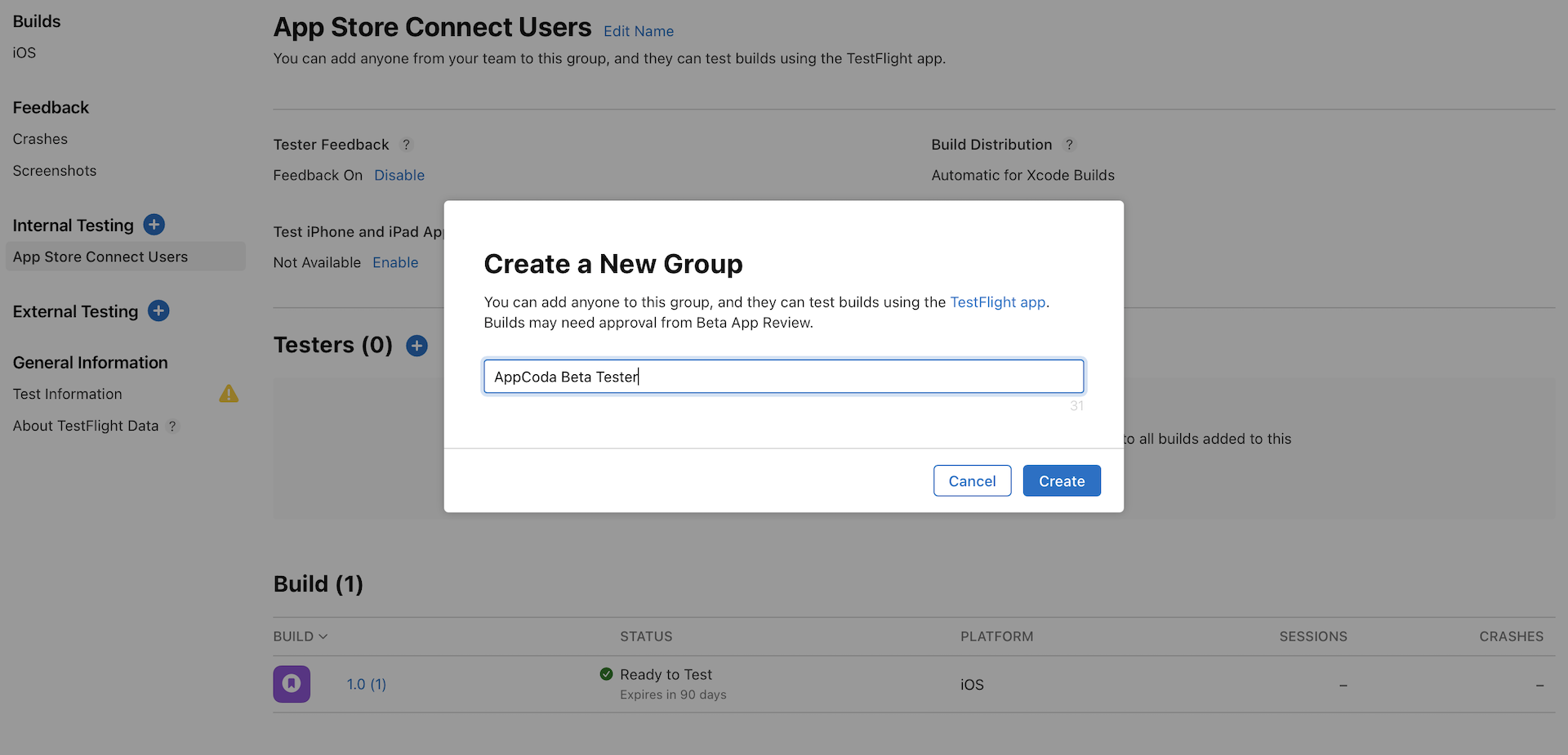Sort builds using the BUILD column chevron
The width and height of the screenshot is (1568, 755).
[x=323, y=636]
